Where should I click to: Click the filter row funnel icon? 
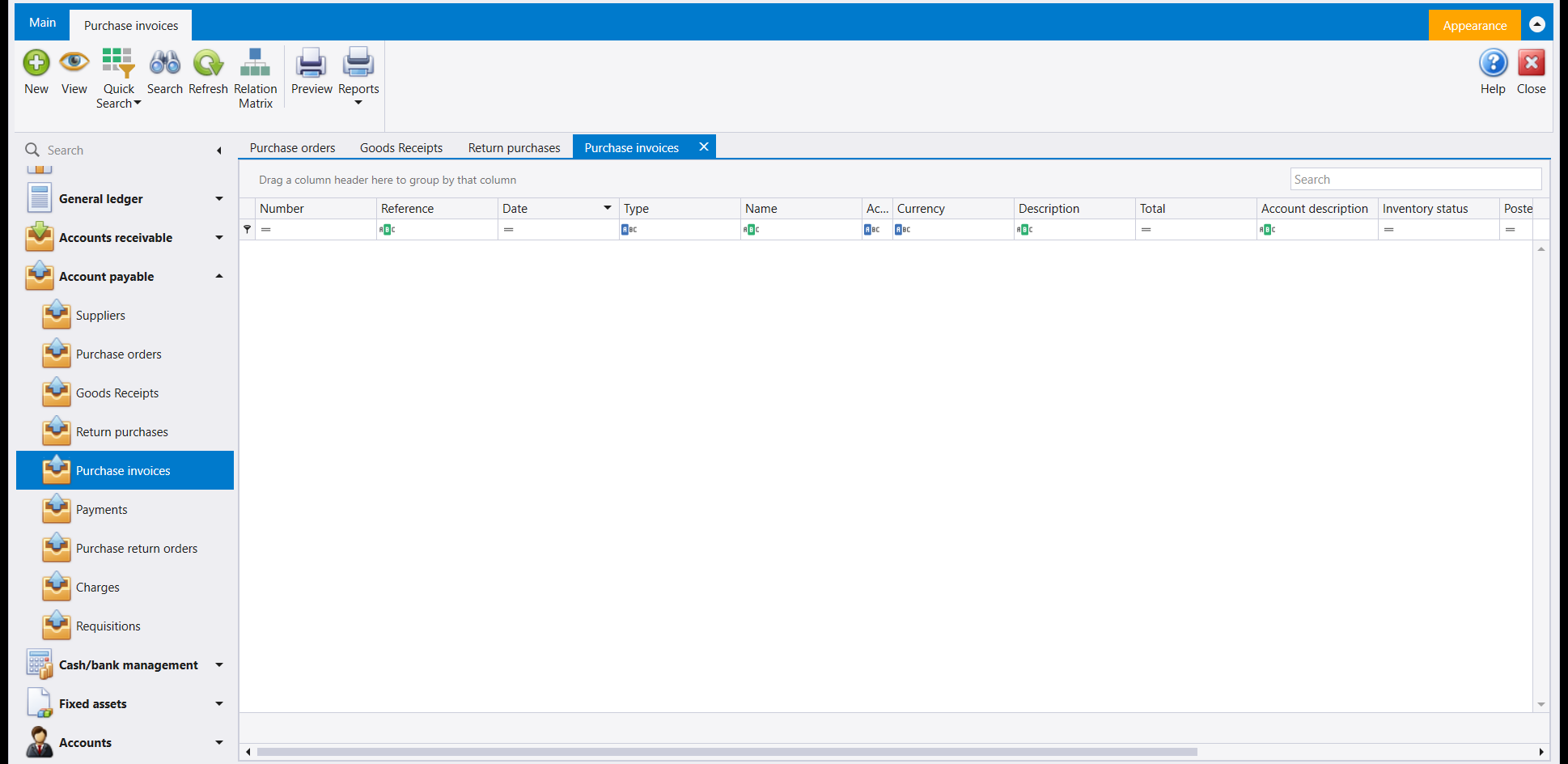[x=248, y=230]
